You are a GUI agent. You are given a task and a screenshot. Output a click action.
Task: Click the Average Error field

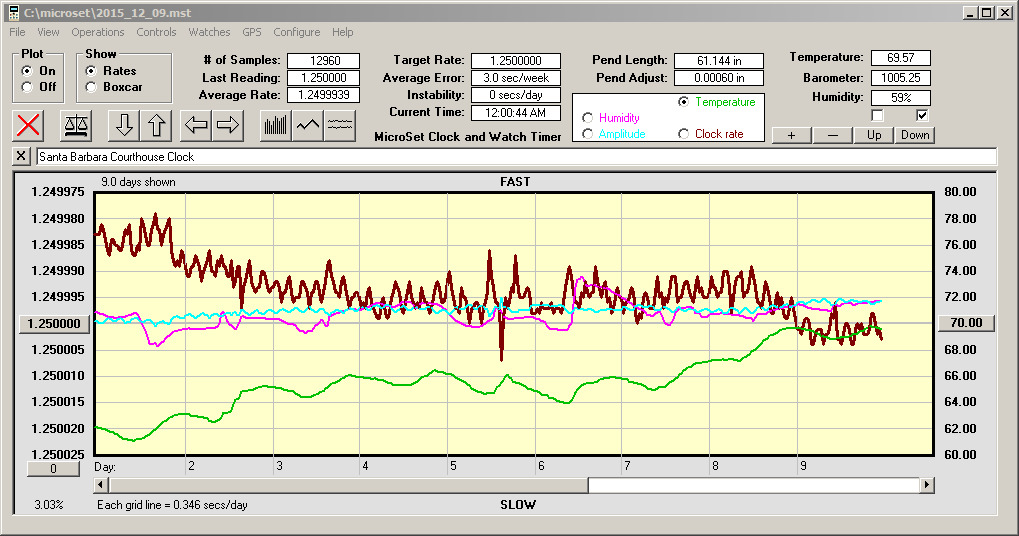coord(516,78)
